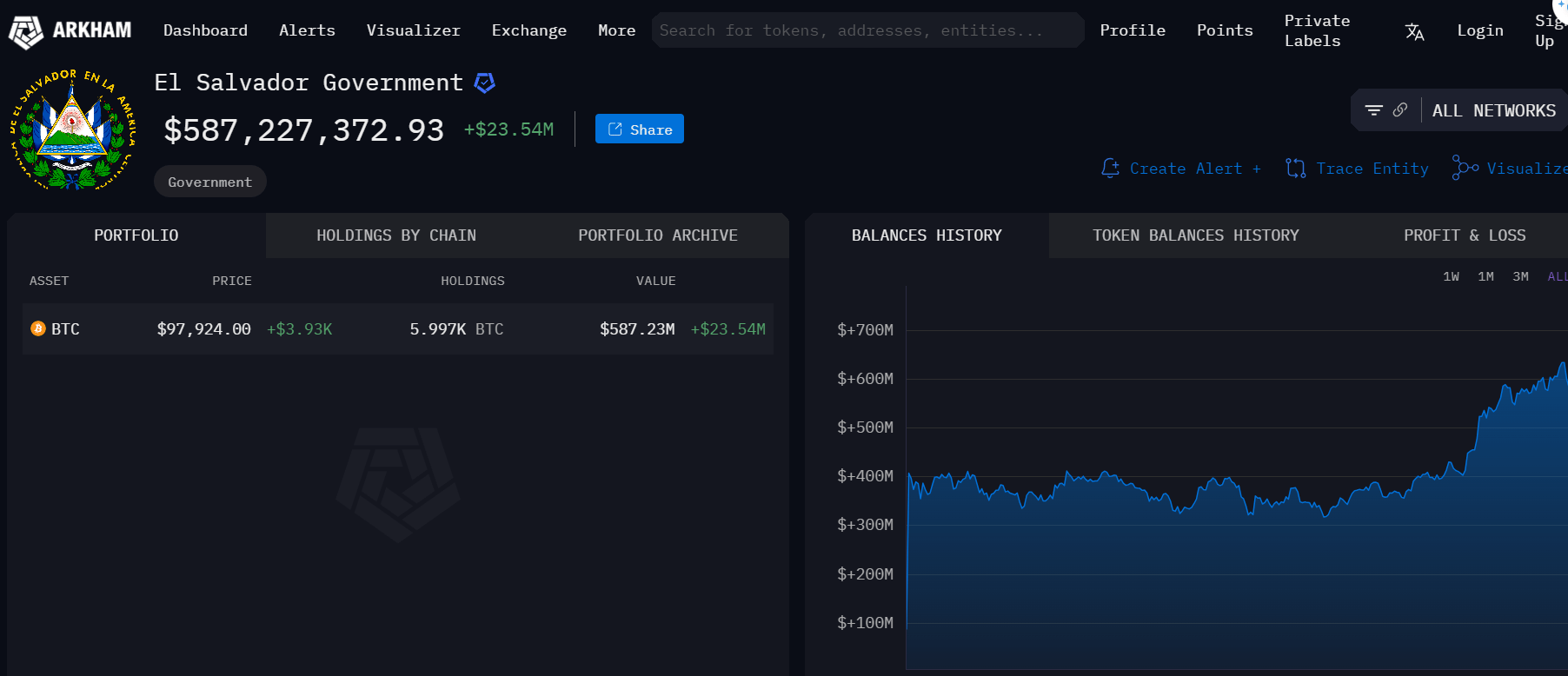Open the ALL NETWORKS selector
The image size is (1568, 676).
tap(1493, 110)
